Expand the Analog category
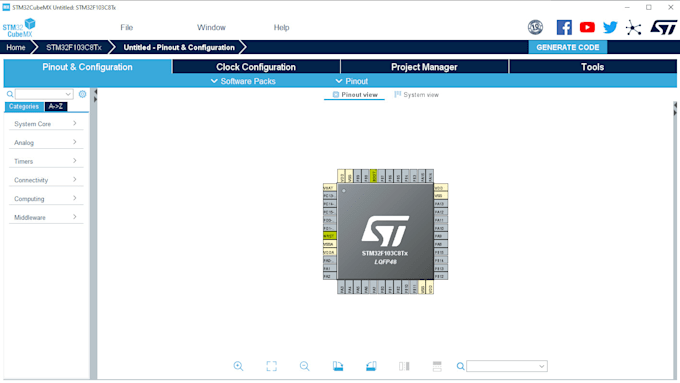680x383 pixels. coord(46,143)
